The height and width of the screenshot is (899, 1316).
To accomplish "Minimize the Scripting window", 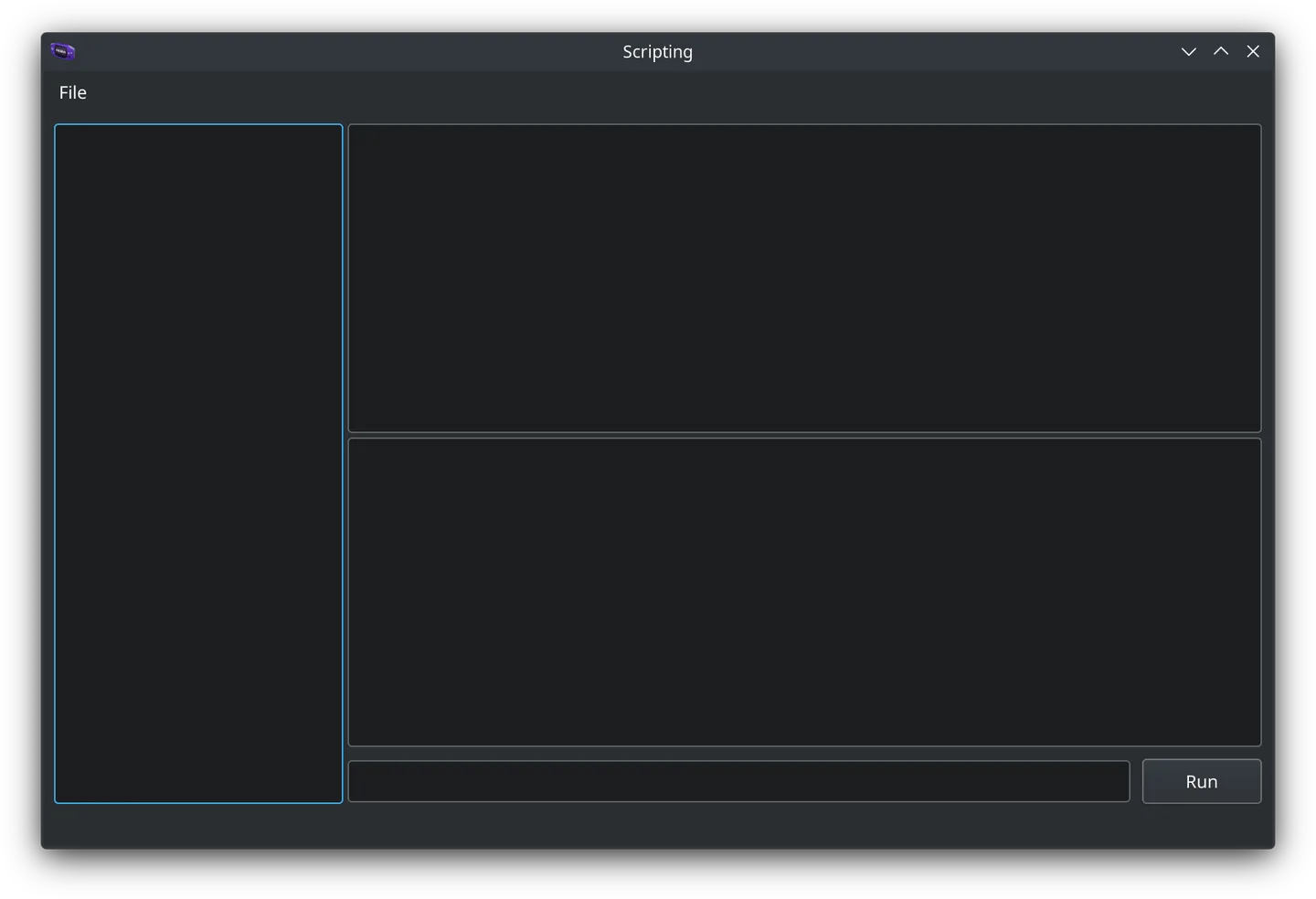I will [1188, 51].
